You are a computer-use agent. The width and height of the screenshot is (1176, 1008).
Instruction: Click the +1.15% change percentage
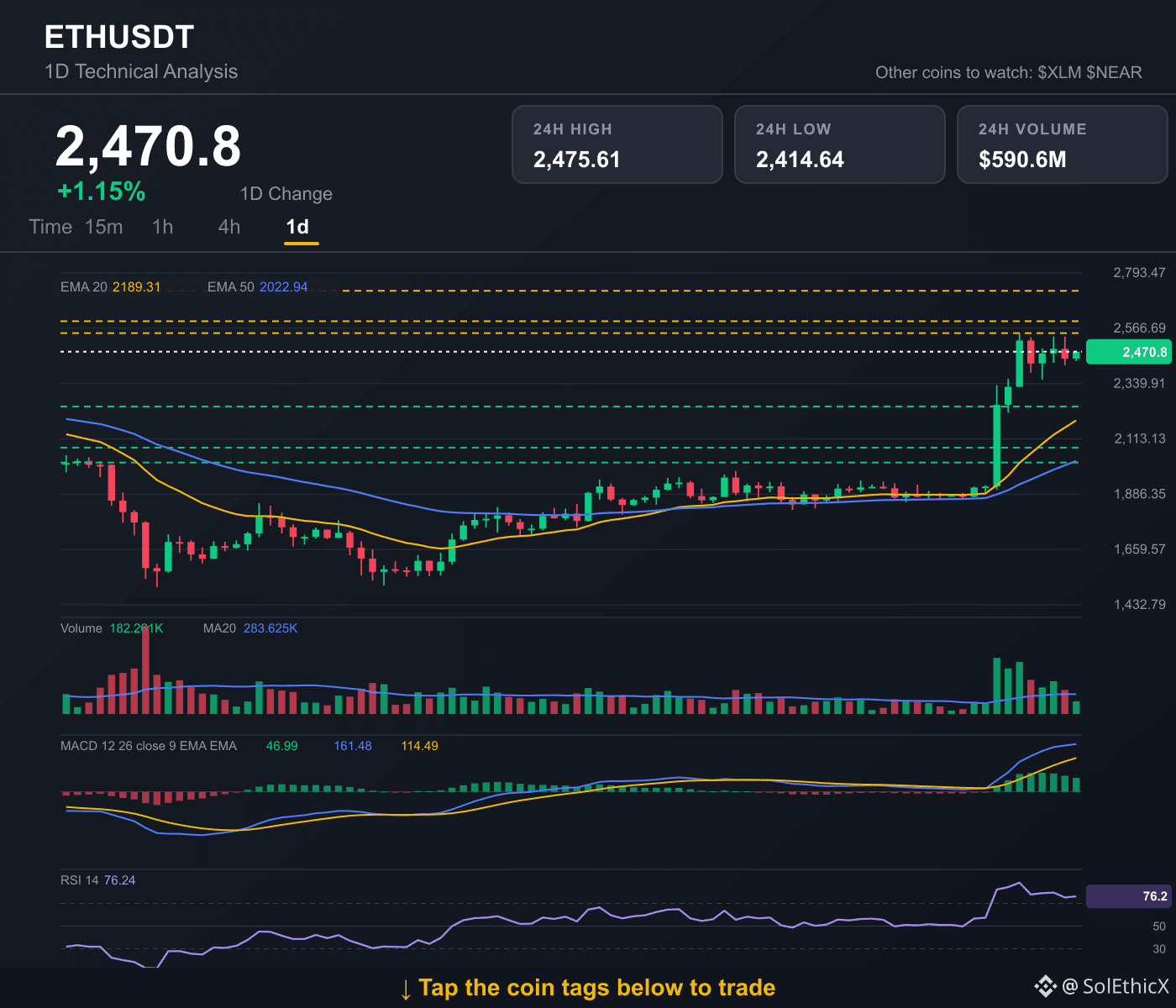tap(102, 192)
